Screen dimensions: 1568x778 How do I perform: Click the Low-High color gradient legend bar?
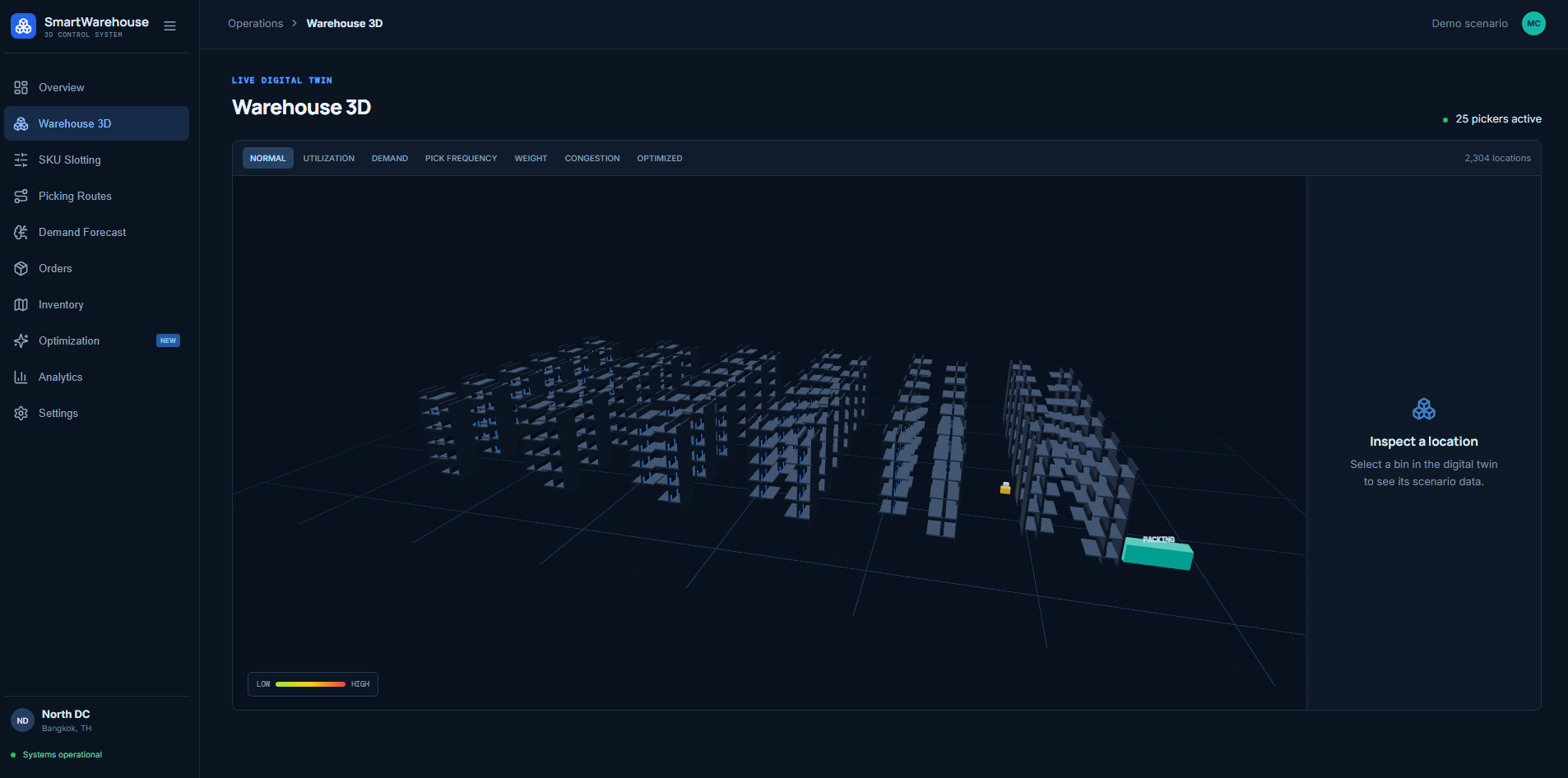(310, 684)
